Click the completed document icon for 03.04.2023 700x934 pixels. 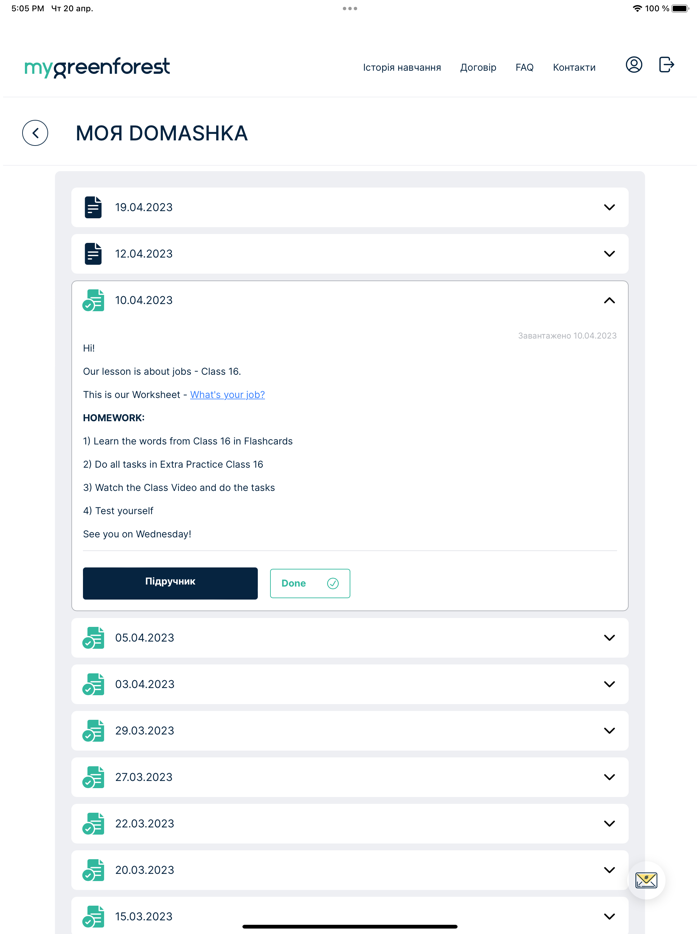[93, 684]
